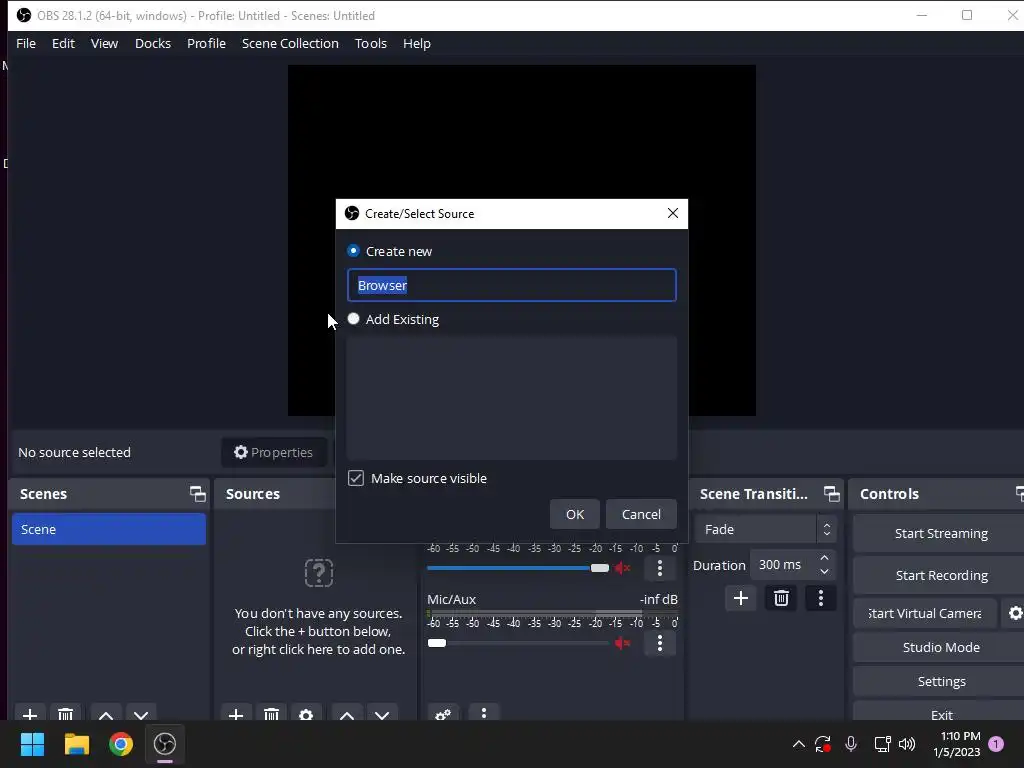Screen dimensions: 1024x768
Task: Click the Mic/Aux volume slider handle
Action: tap(437, 643)
